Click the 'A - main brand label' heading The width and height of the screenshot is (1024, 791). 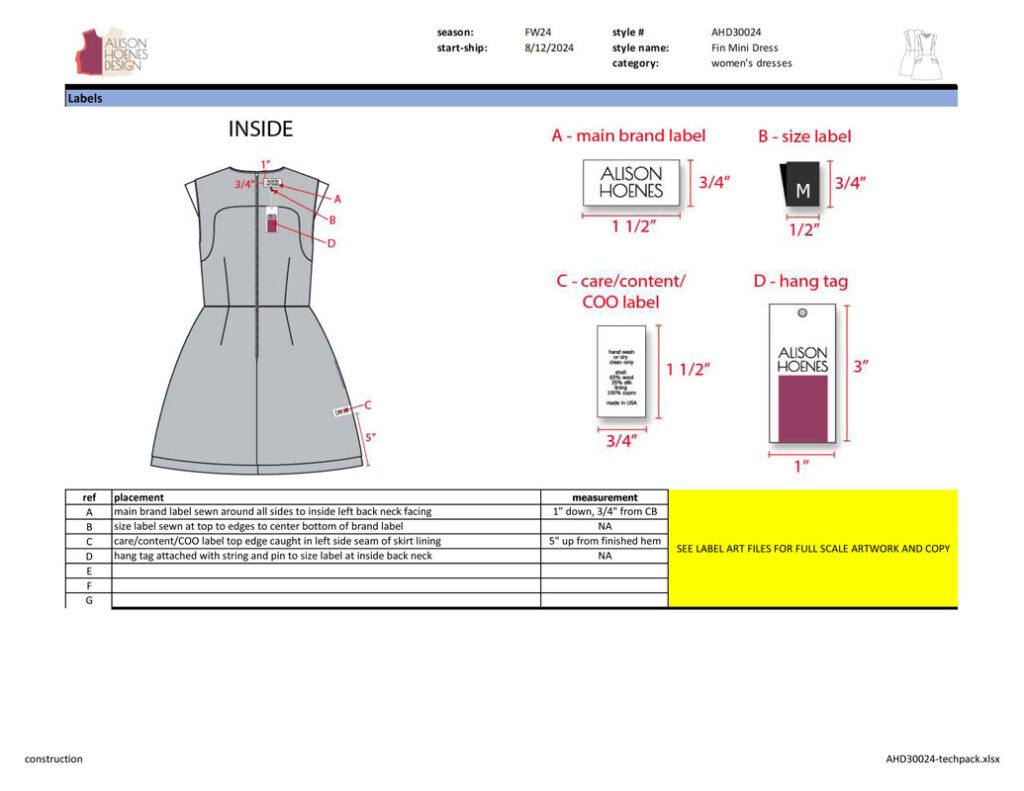coord(628,136)
